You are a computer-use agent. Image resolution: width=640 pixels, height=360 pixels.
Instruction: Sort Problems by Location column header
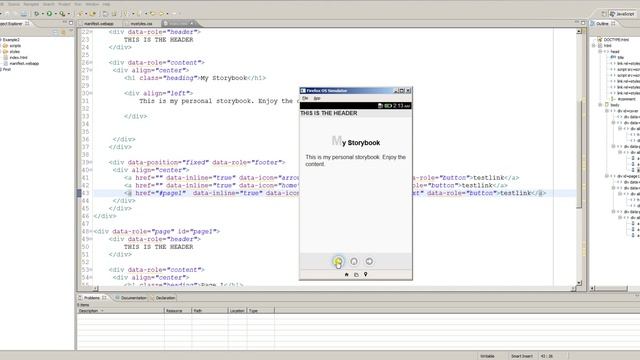[237, 311]
